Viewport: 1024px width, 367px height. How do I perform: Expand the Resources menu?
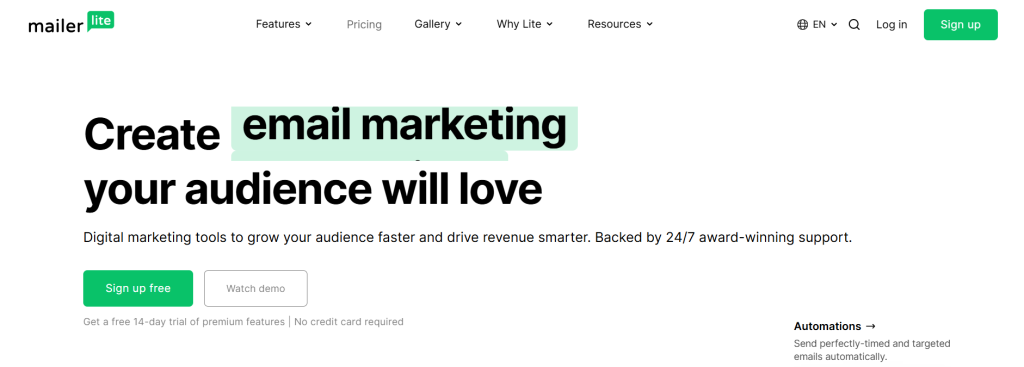coord(620,24)
